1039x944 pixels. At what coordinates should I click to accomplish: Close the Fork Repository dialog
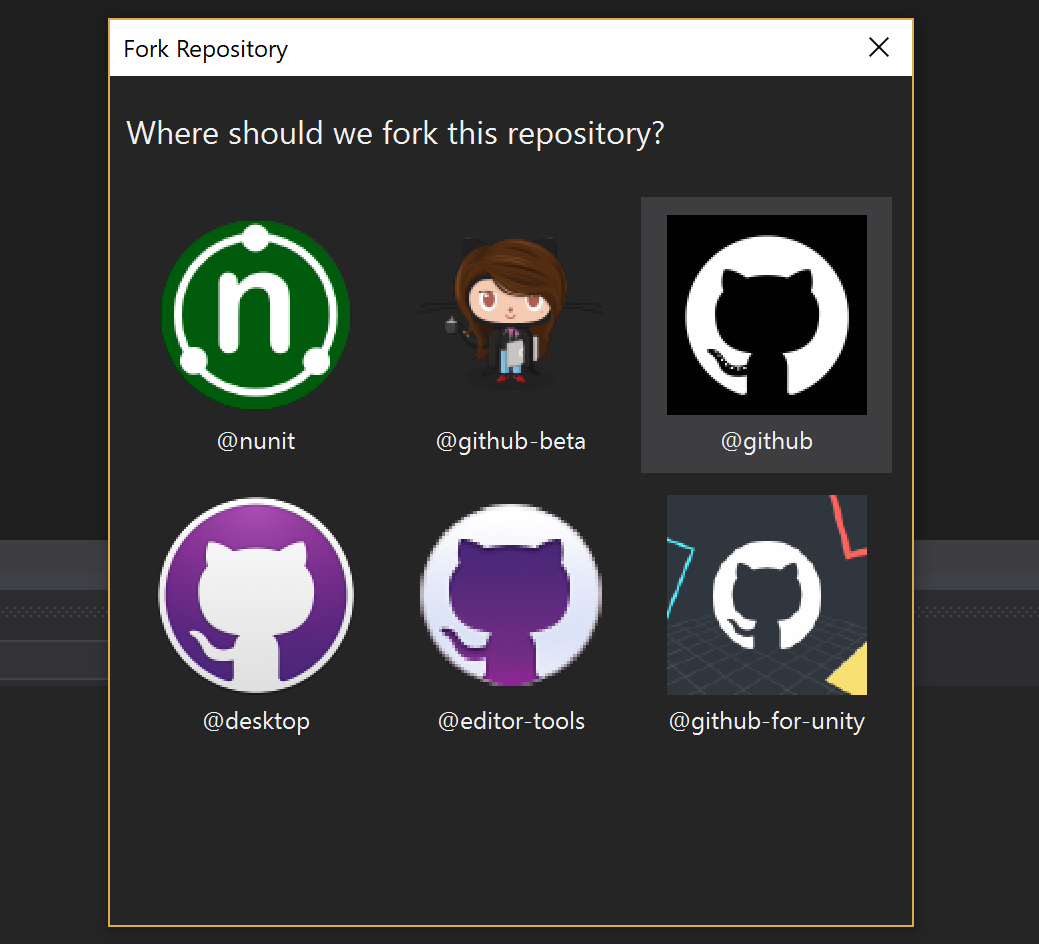(x=879, y=47)
